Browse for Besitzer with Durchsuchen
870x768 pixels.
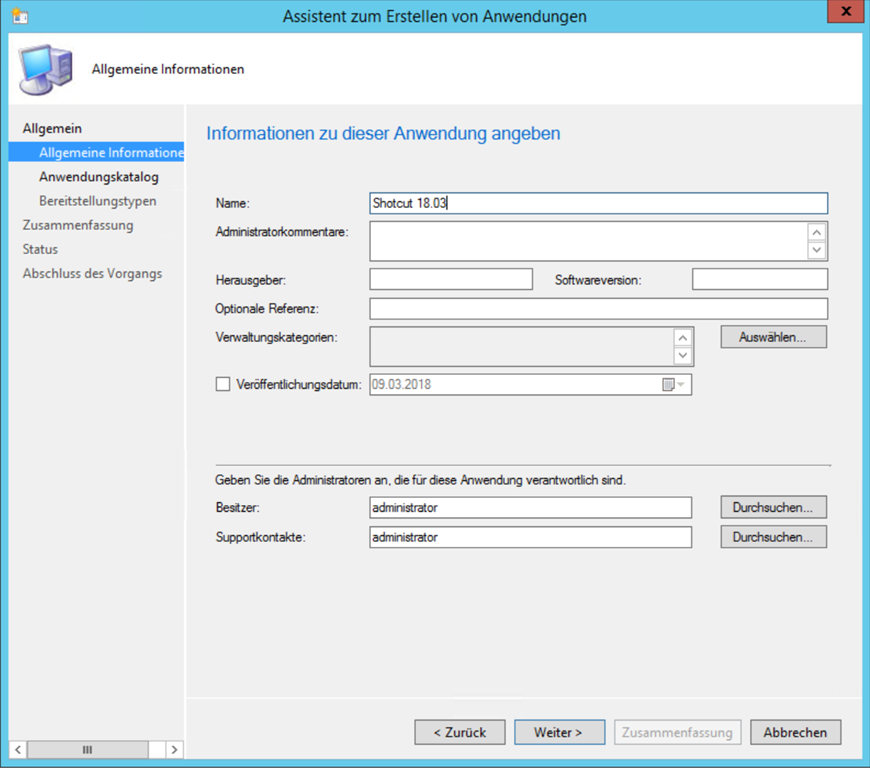(773, 508)
